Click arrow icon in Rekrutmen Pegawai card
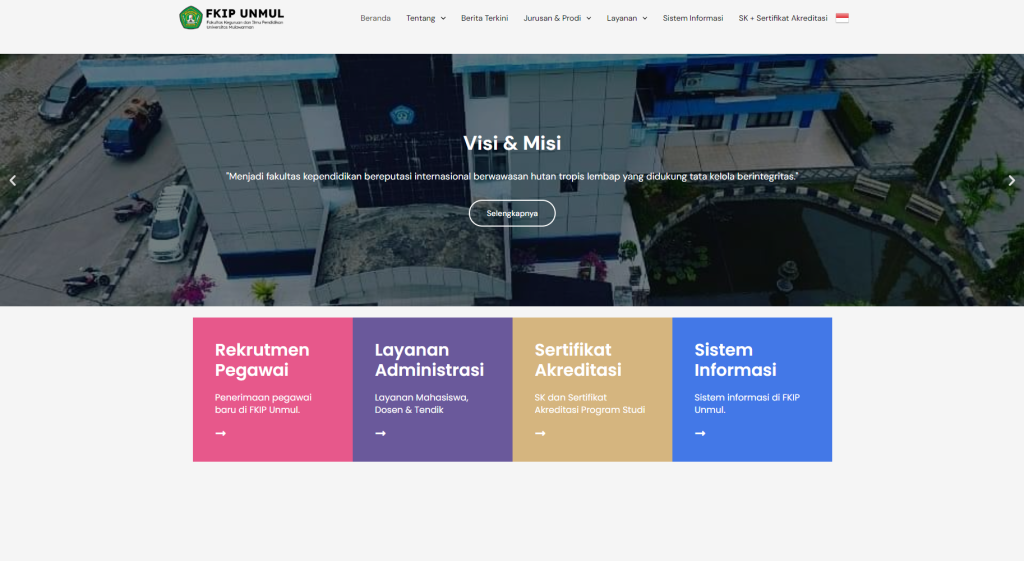Screen dimensions: 1024x561 click(x=220, y=433)
